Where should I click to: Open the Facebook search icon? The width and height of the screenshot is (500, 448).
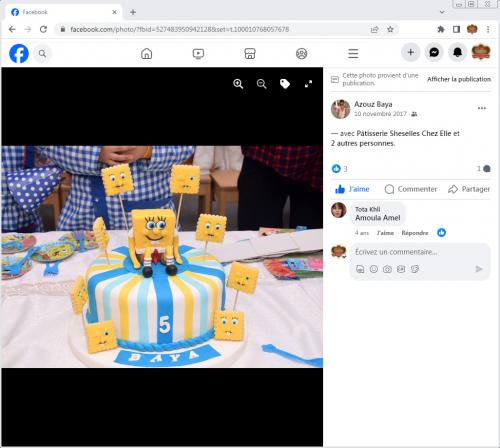click(x=42, y=53)
